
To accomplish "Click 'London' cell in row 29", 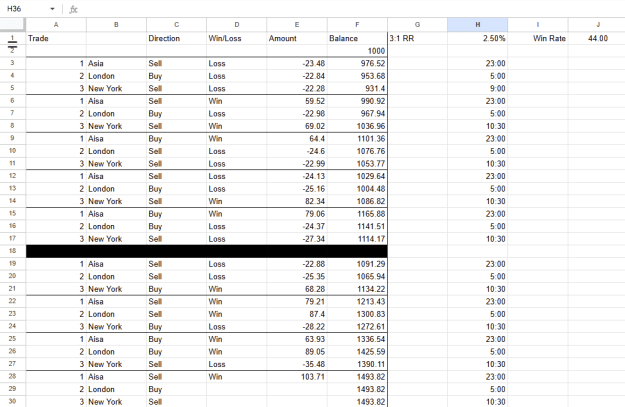I will tap(116, 389).
